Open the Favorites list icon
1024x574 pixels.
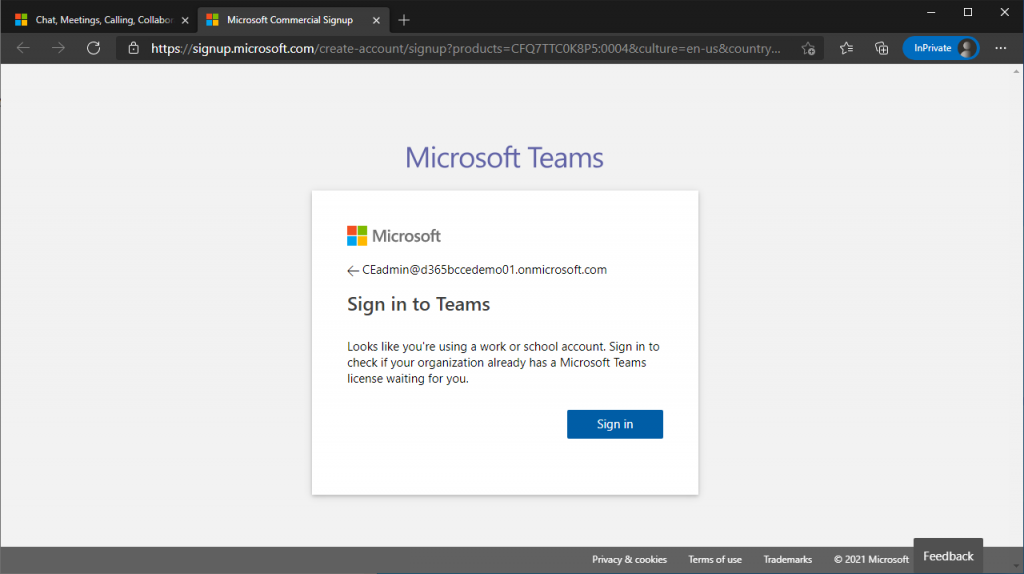coord(846,48)
